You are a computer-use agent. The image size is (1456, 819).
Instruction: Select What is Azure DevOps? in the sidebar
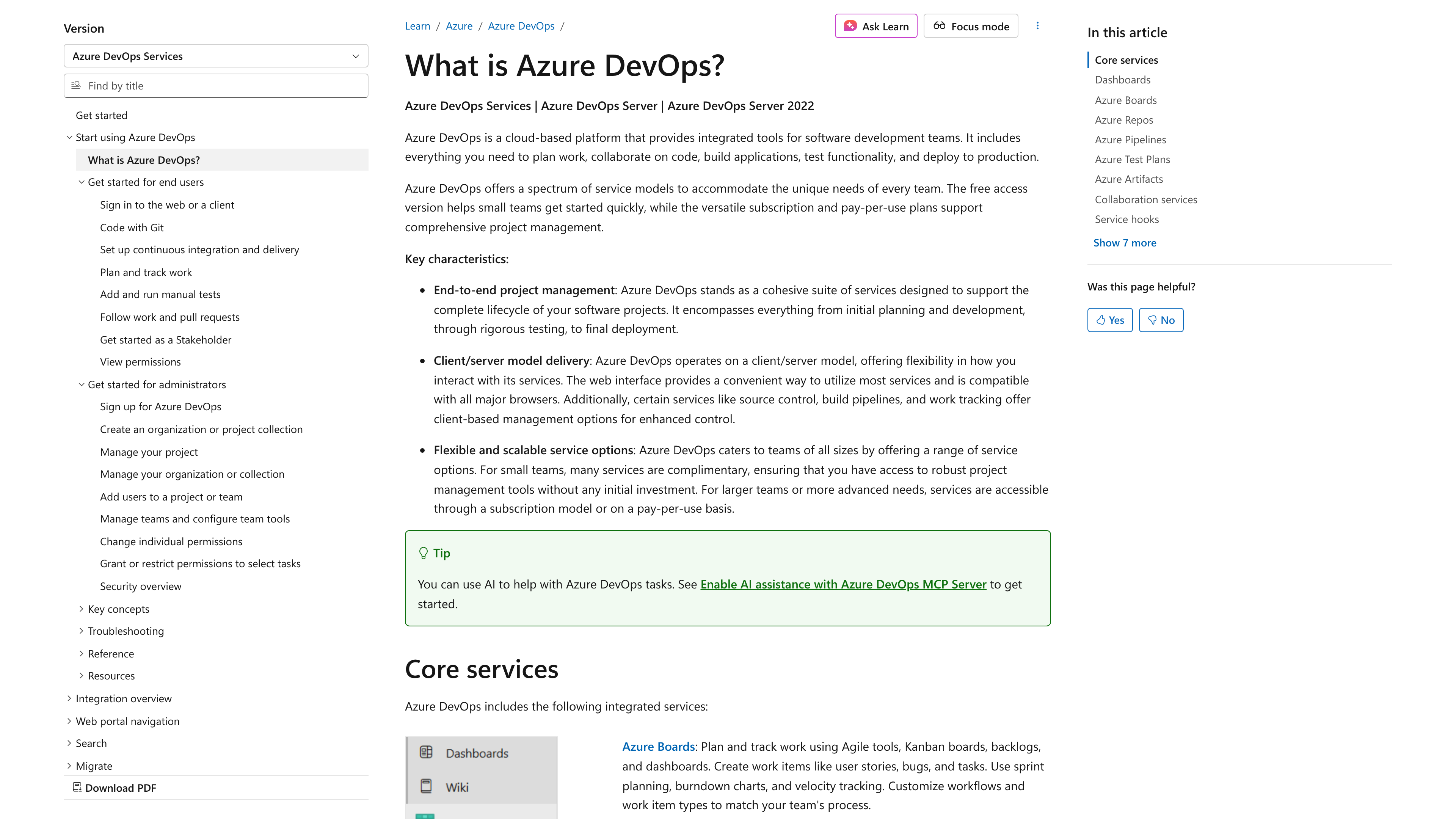tap(144, 160)
